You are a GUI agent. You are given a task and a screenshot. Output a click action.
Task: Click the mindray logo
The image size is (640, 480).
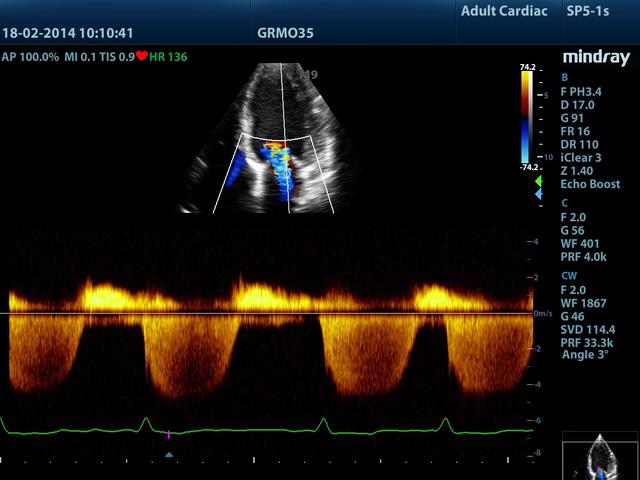point(596,57)
